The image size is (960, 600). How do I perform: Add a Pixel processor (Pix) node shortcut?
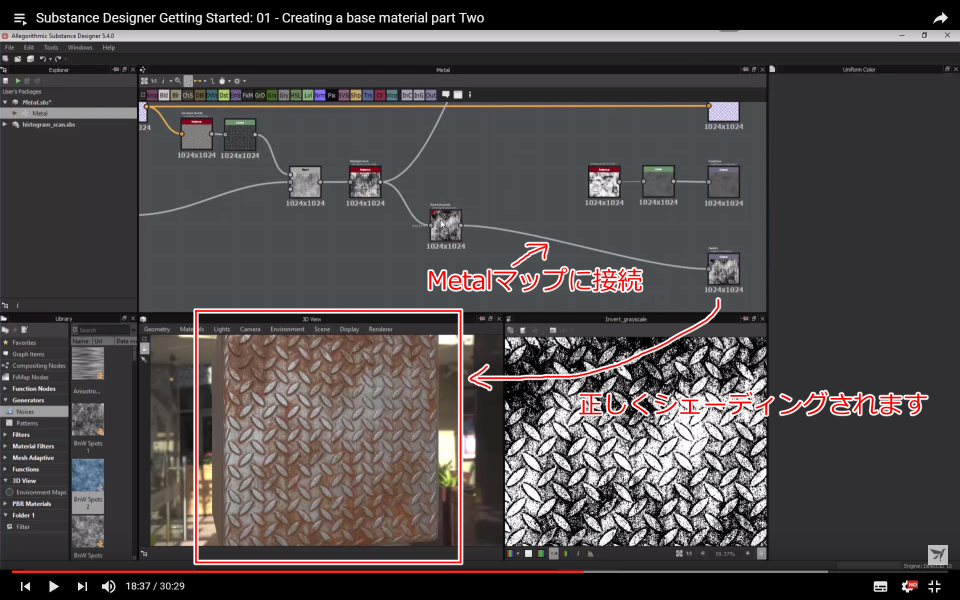[x=332, y=96]
